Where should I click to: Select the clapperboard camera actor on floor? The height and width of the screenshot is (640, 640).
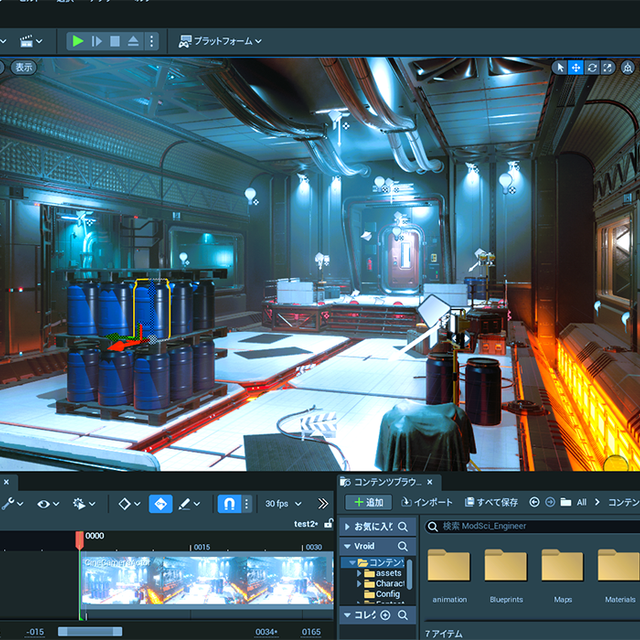point(319,425)
